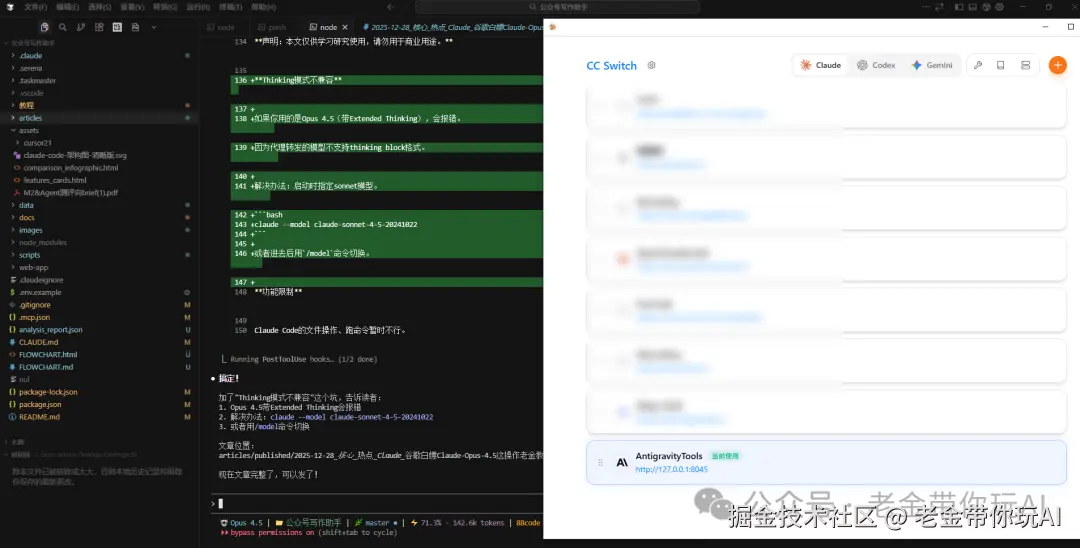The image size is (1080, 548).
Task: Select the AntigravityTools provider card
Action: tap(826, 463)
